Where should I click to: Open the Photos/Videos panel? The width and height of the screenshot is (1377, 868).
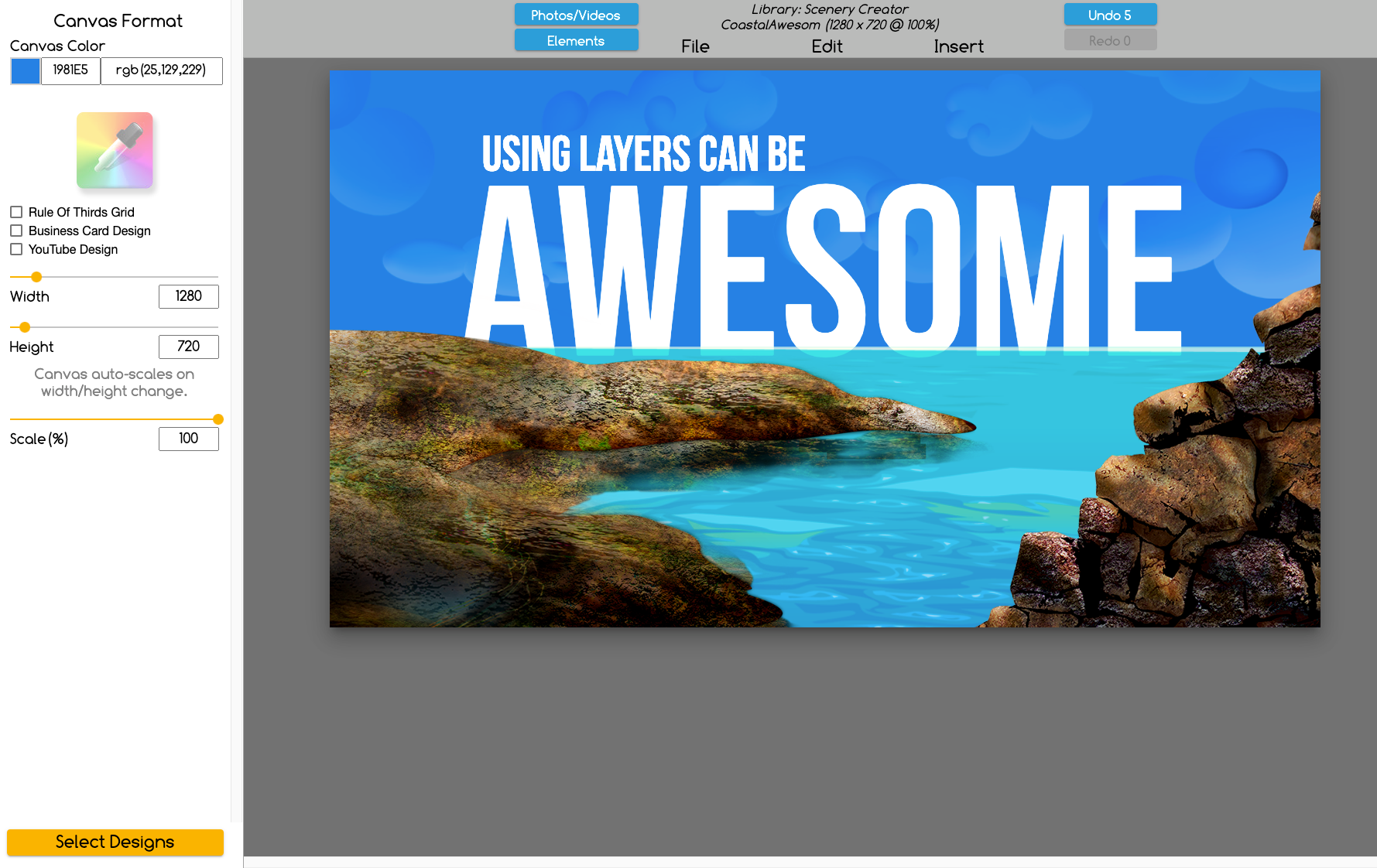[576, 15]
